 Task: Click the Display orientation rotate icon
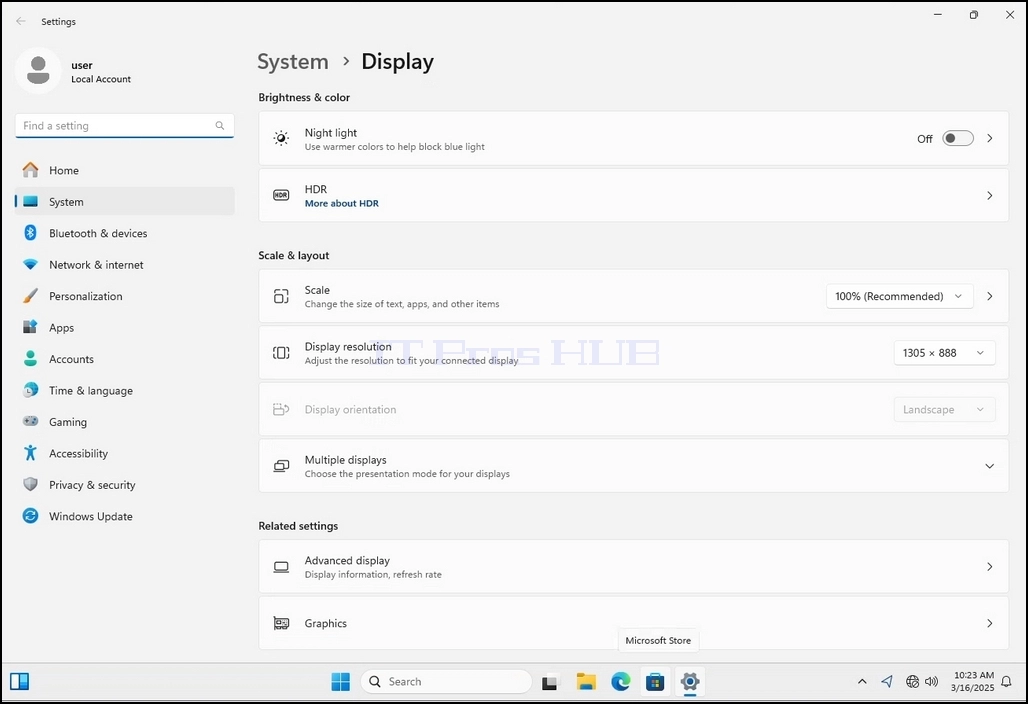click(281, 410)
